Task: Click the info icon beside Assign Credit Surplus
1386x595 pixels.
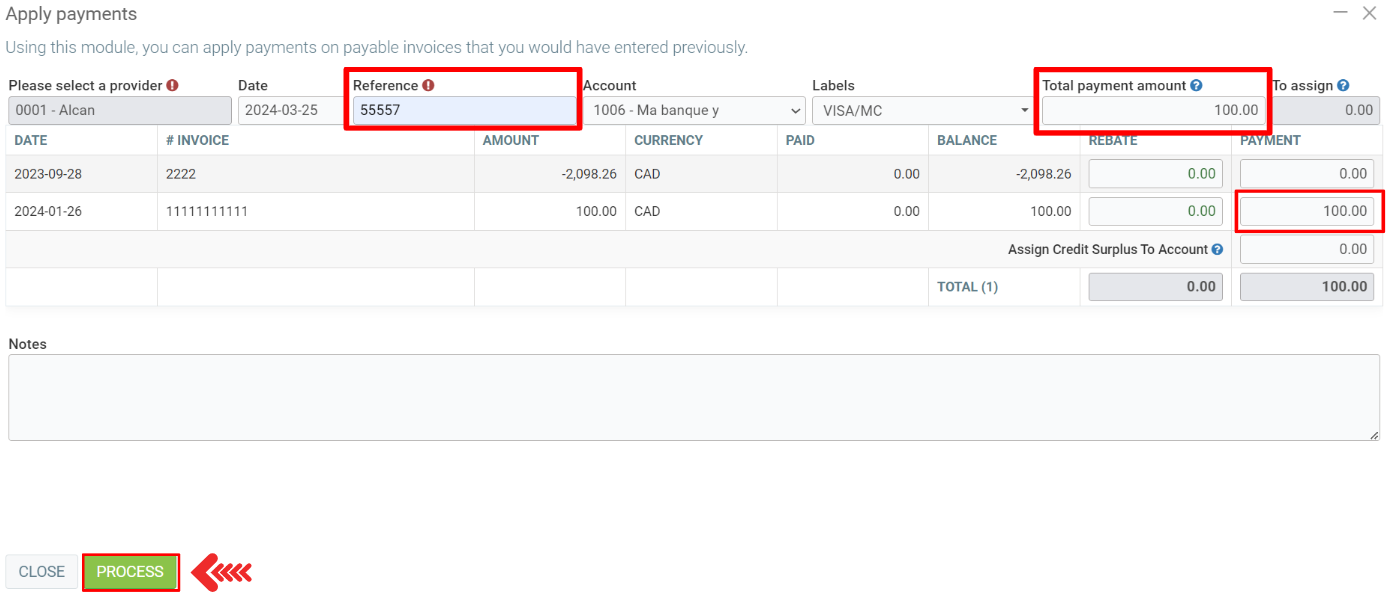Action: (x=1217, y=250)
